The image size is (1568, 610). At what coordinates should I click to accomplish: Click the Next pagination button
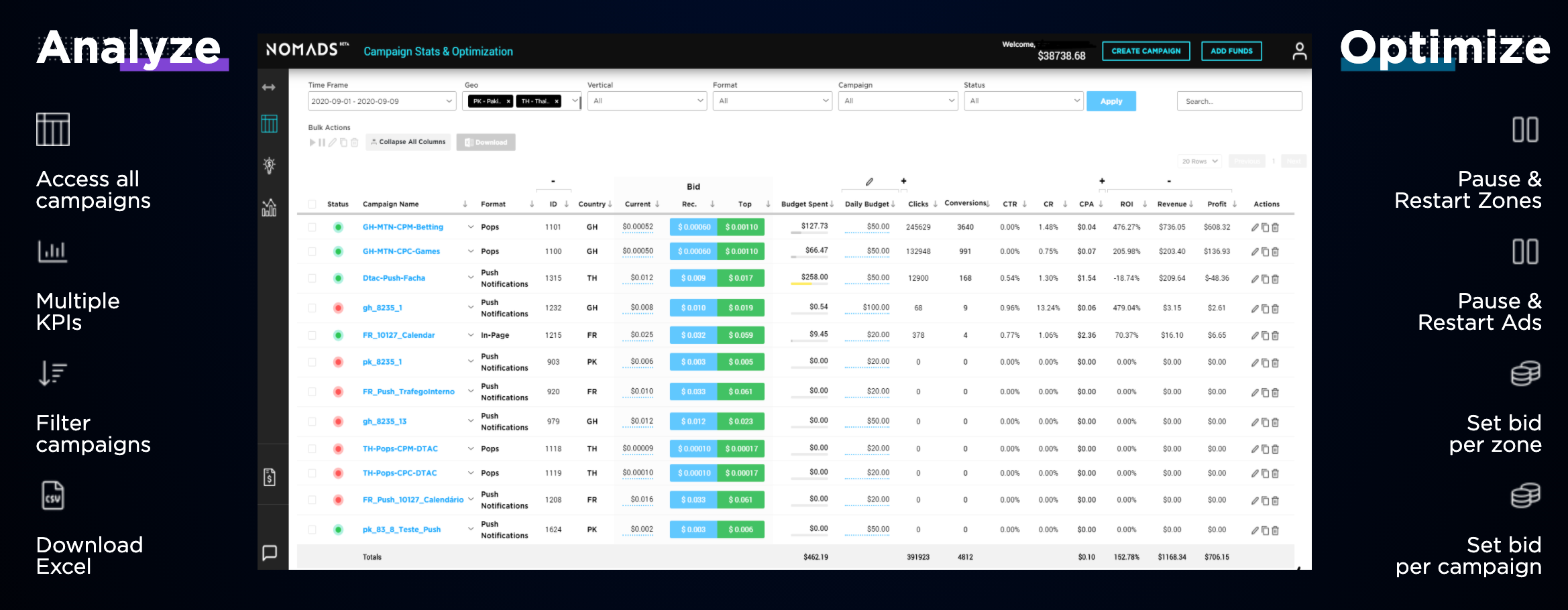(1293, 162)
